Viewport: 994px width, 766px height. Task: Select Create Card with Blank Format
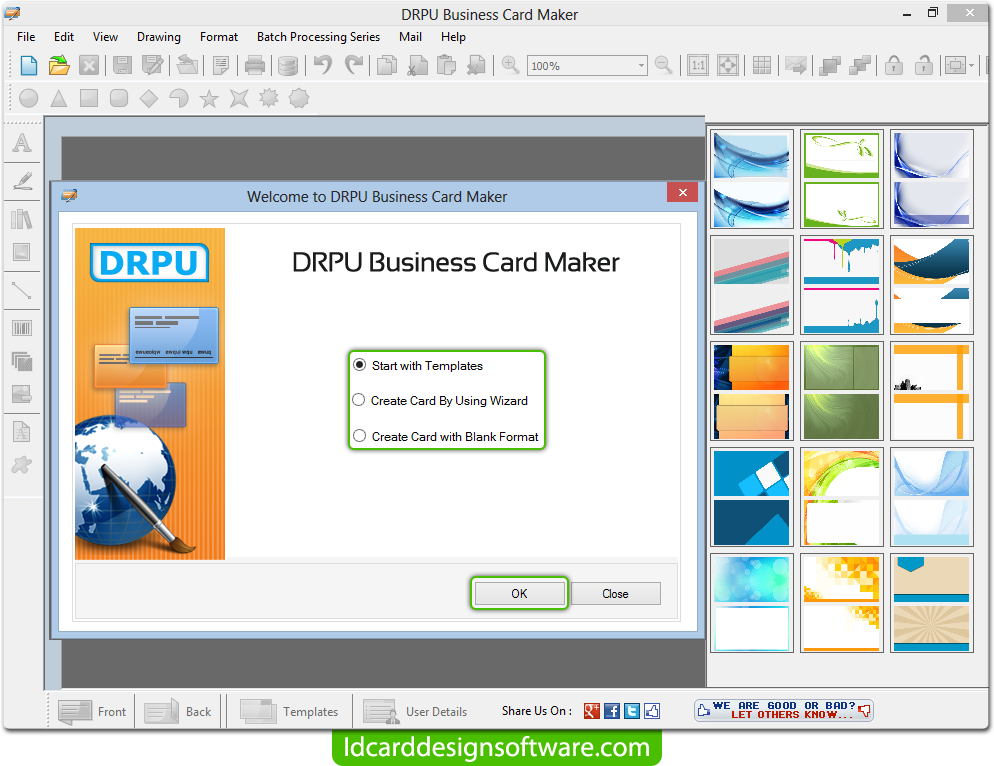[359, 436]
